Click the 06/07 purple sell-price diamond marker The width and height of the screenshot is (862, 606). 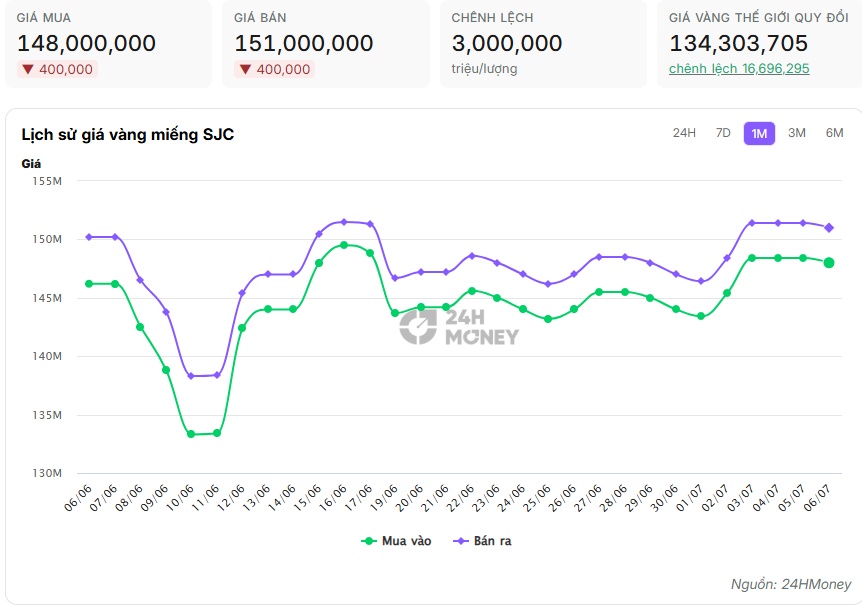pyautogui.click(x=829, y=228)
